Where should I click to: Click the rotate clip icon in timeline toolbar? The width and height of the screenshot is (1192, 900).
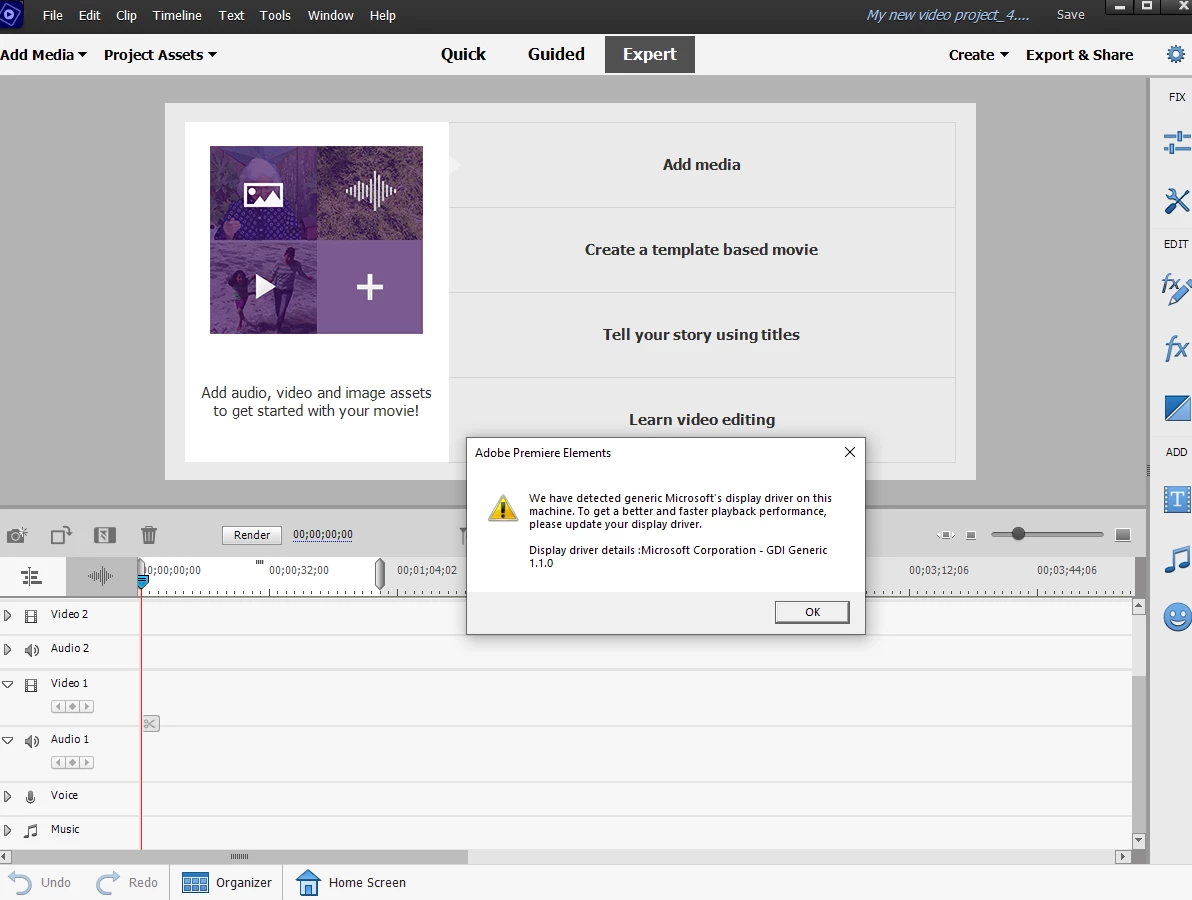(61, 535)
